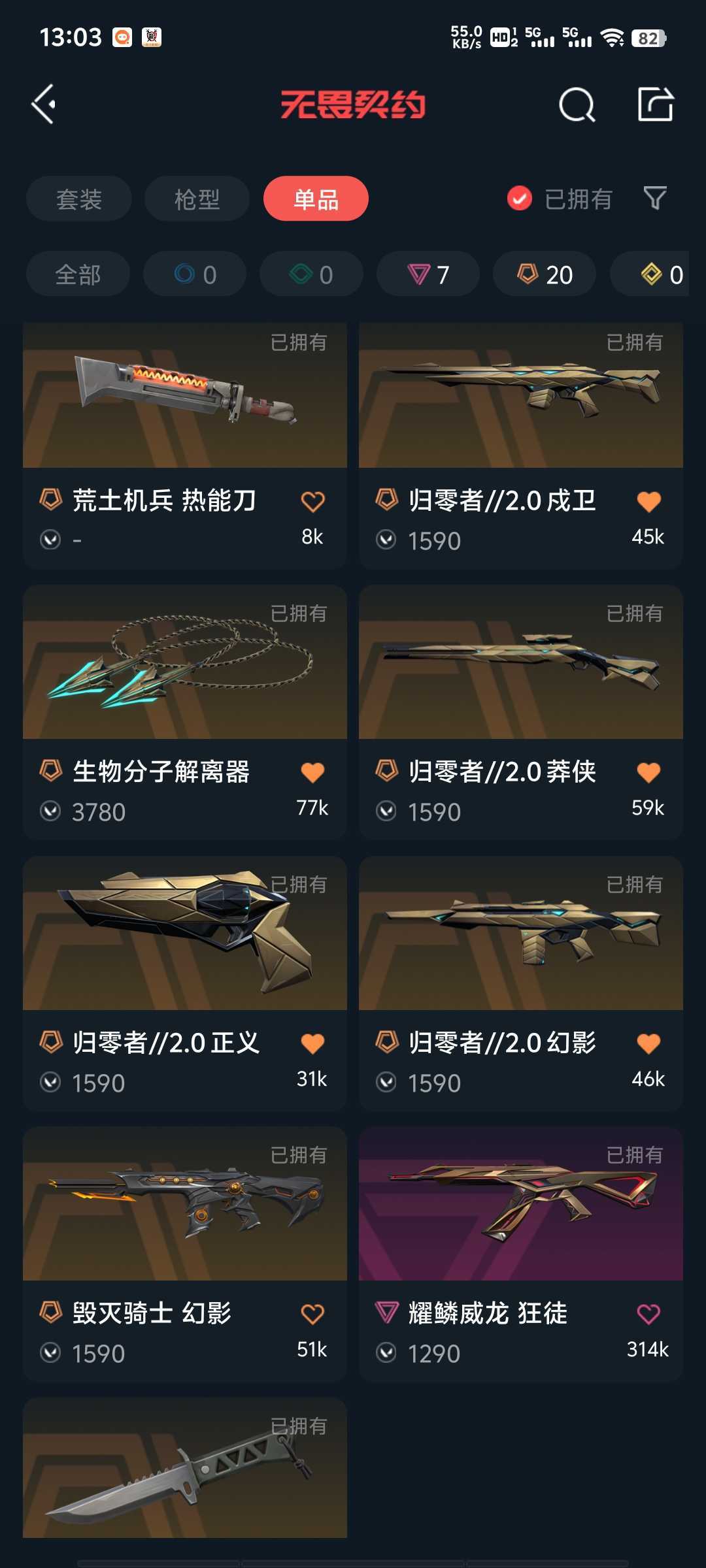
Task: Switch to the 枪型 tab
Action: click(197, 199)
